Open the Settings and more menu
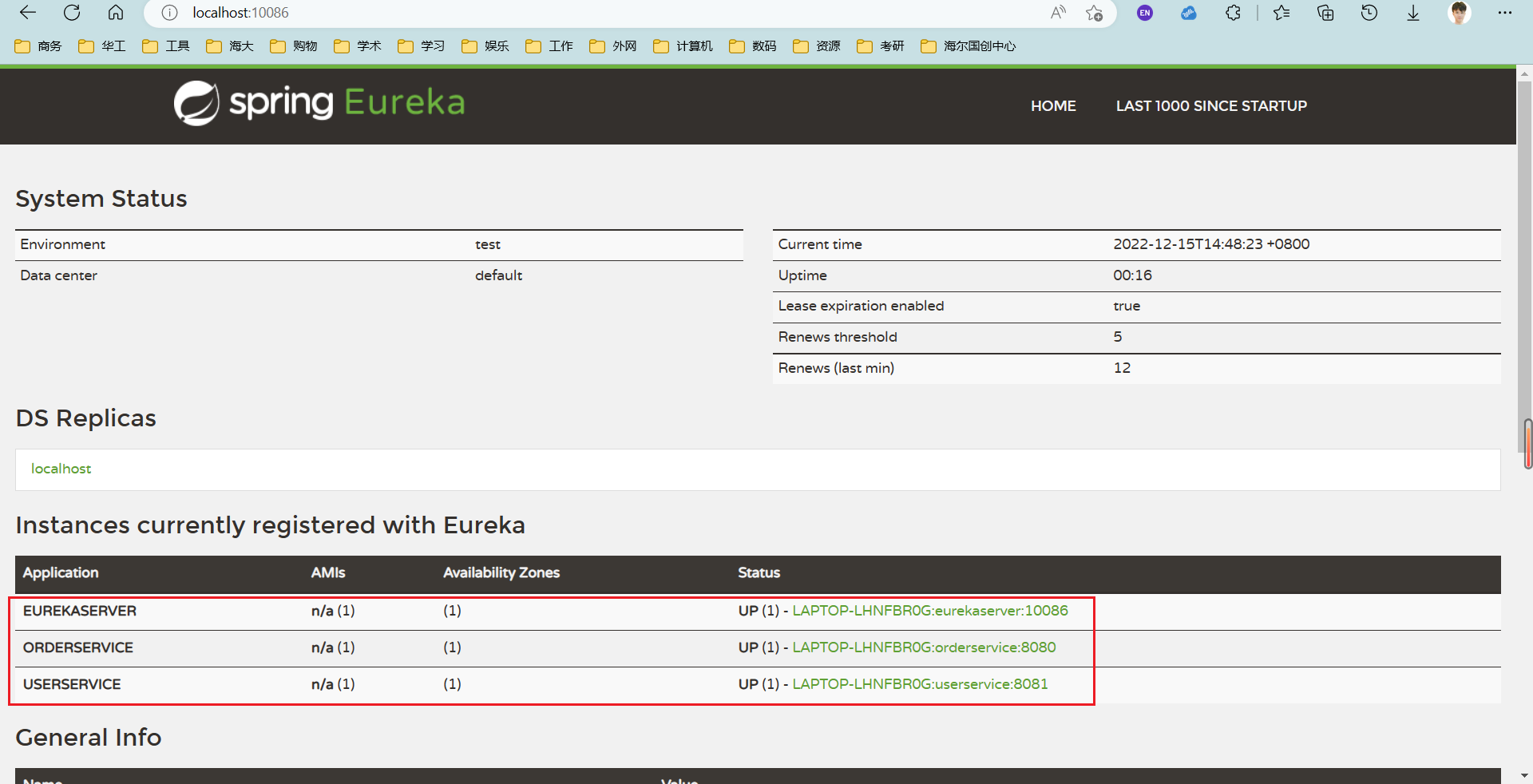Screen dimensions: 1533x784 pyautogui.click(x=1506, y=13)
